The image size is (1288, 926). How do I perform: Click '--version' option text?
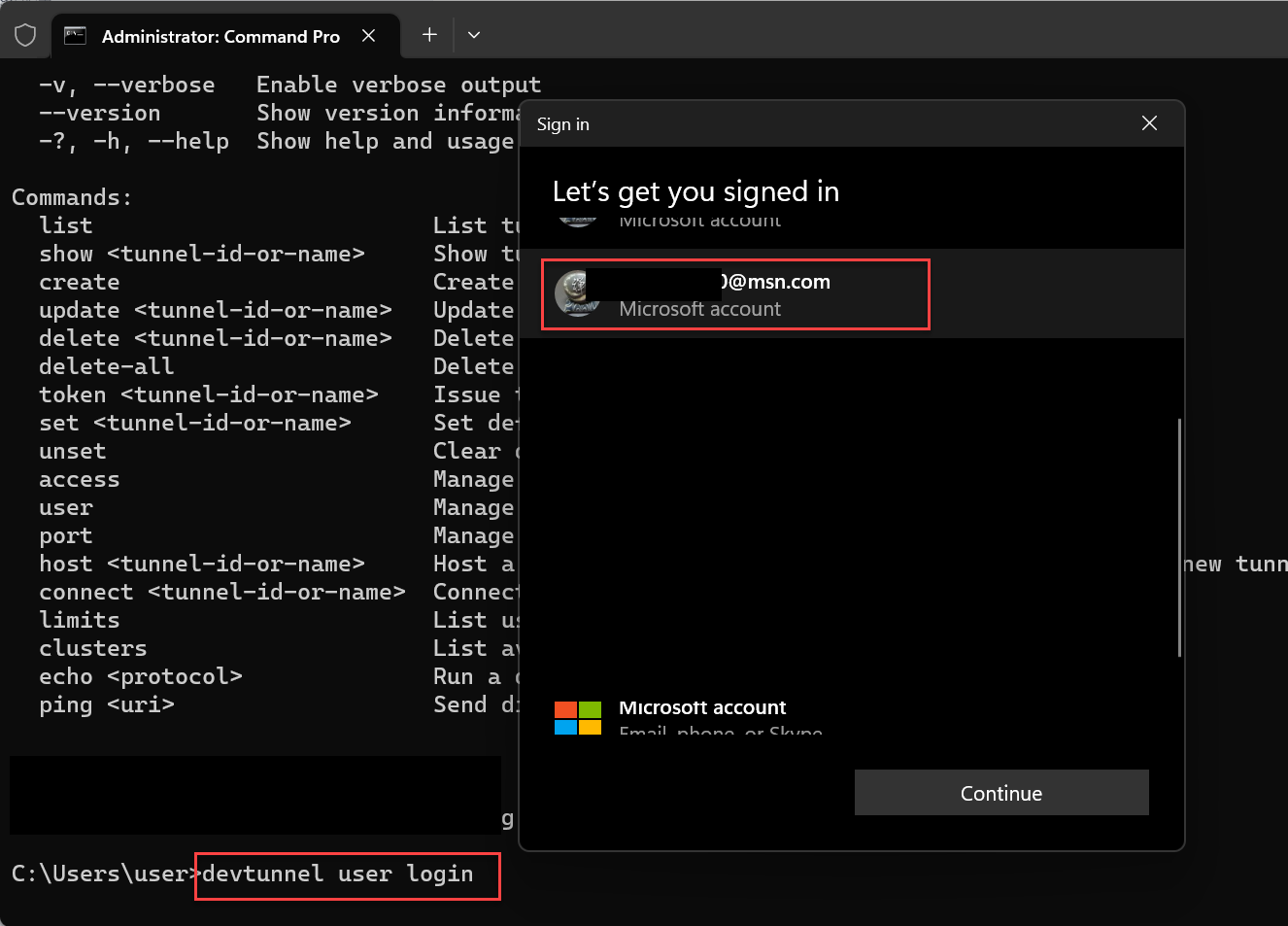point(100,113)
